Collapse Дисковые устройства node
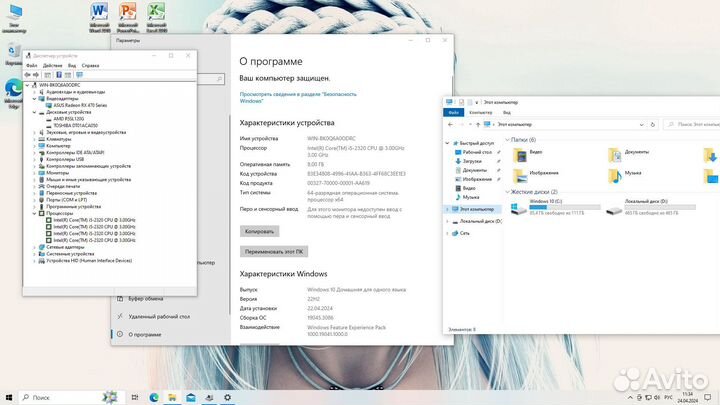The image size is (720, 405). [x=34, y=112]
